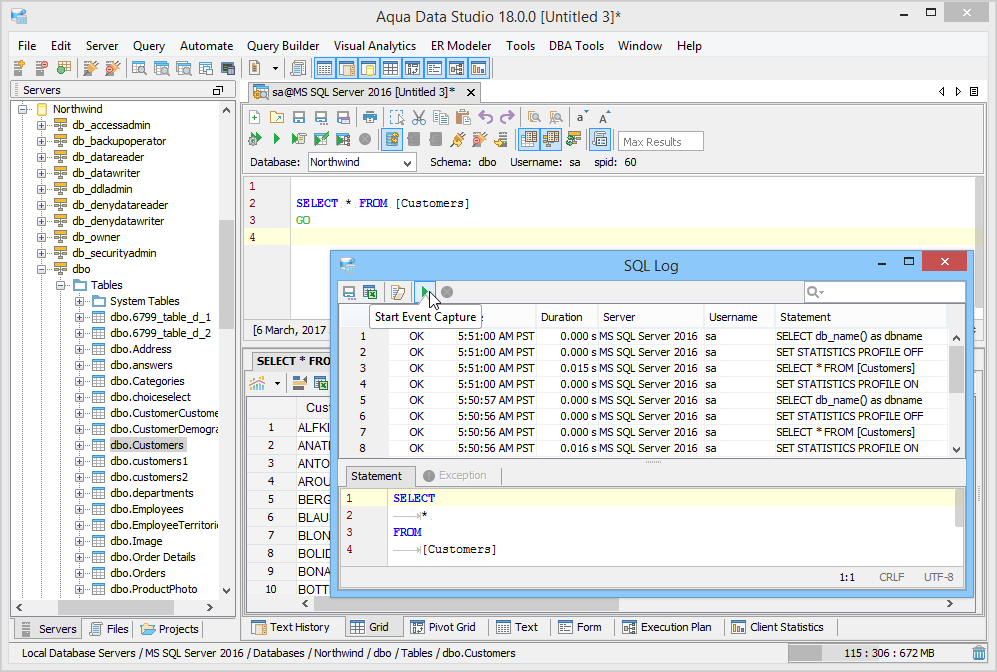997x672 pixels.
Task: Click the Start Event Capture play icon
Action: click(426, 292)
